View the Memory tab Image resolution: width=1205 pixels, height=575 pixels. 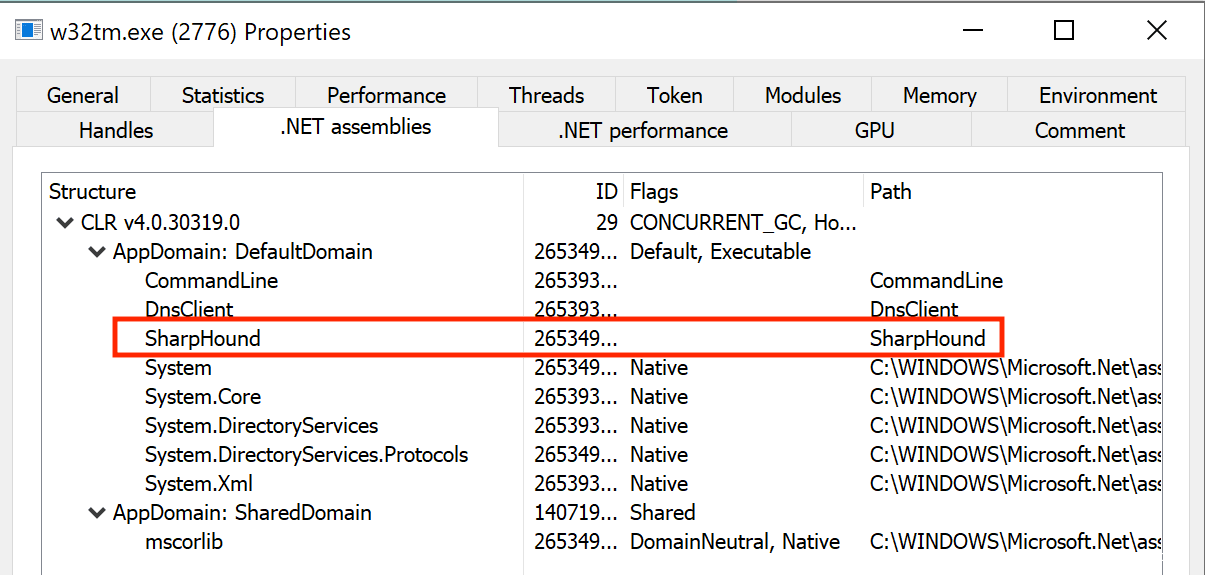click(x=939, y=96)
